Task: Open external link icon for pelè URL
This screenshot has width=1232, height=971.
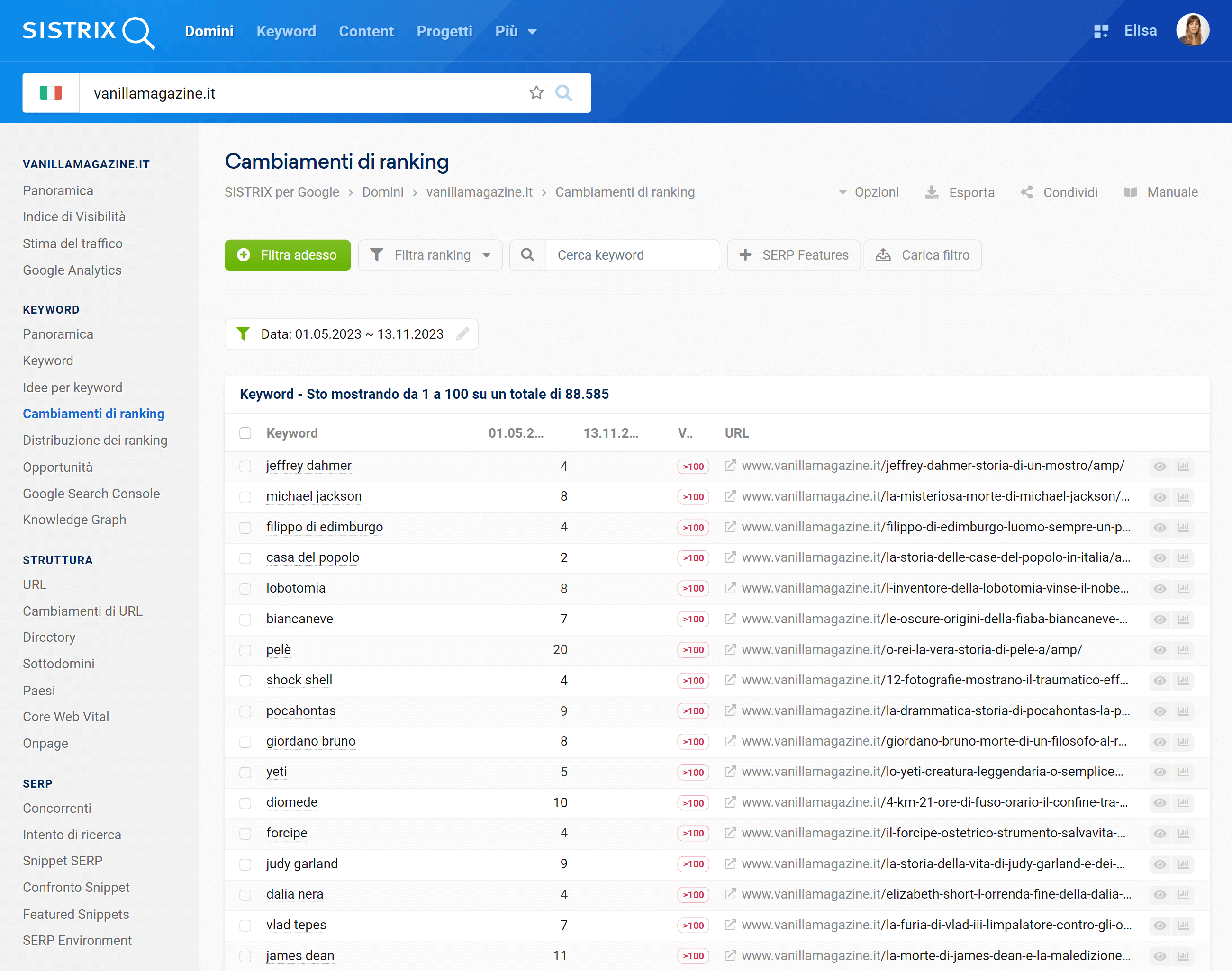Action: [x=730, y=649]
